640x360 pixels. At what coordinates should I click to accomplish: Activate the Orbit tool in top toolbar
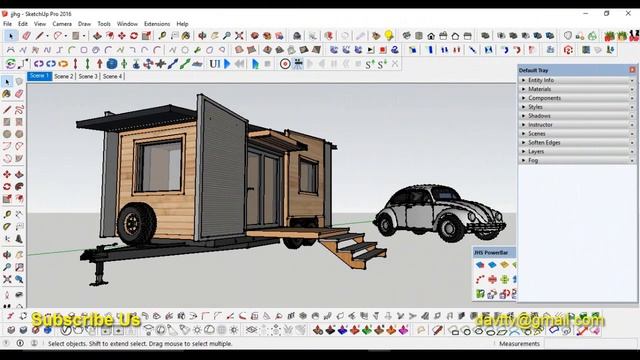pos(202,36)
